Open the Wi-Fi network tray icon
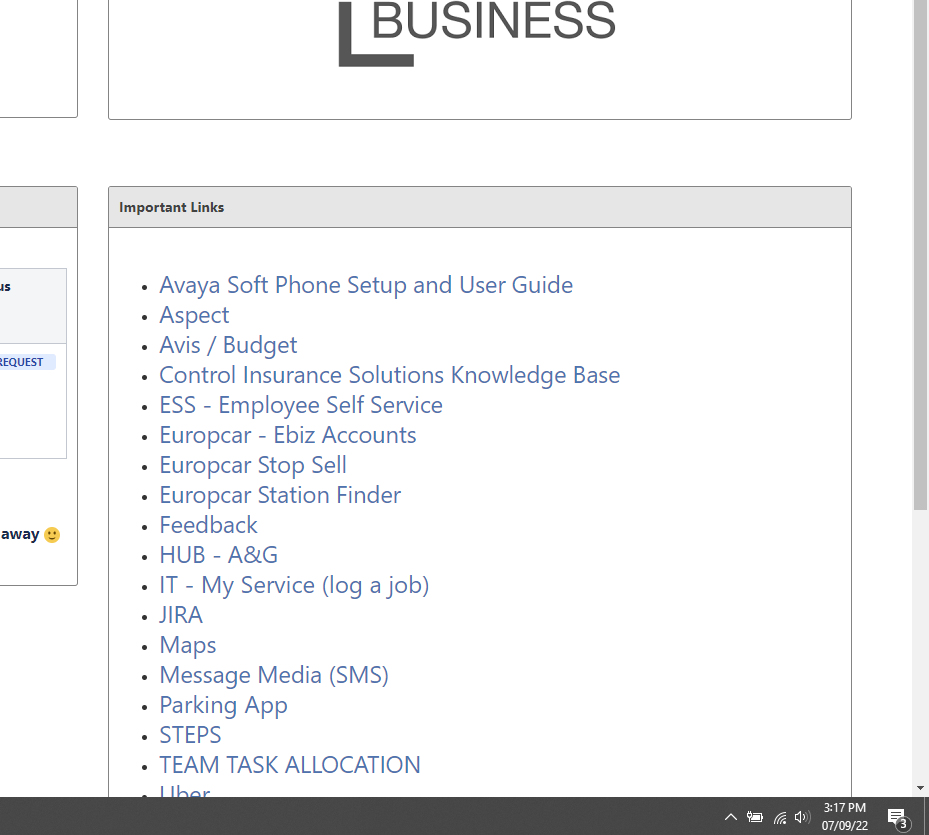929x835 pixels. pos(780,818)
